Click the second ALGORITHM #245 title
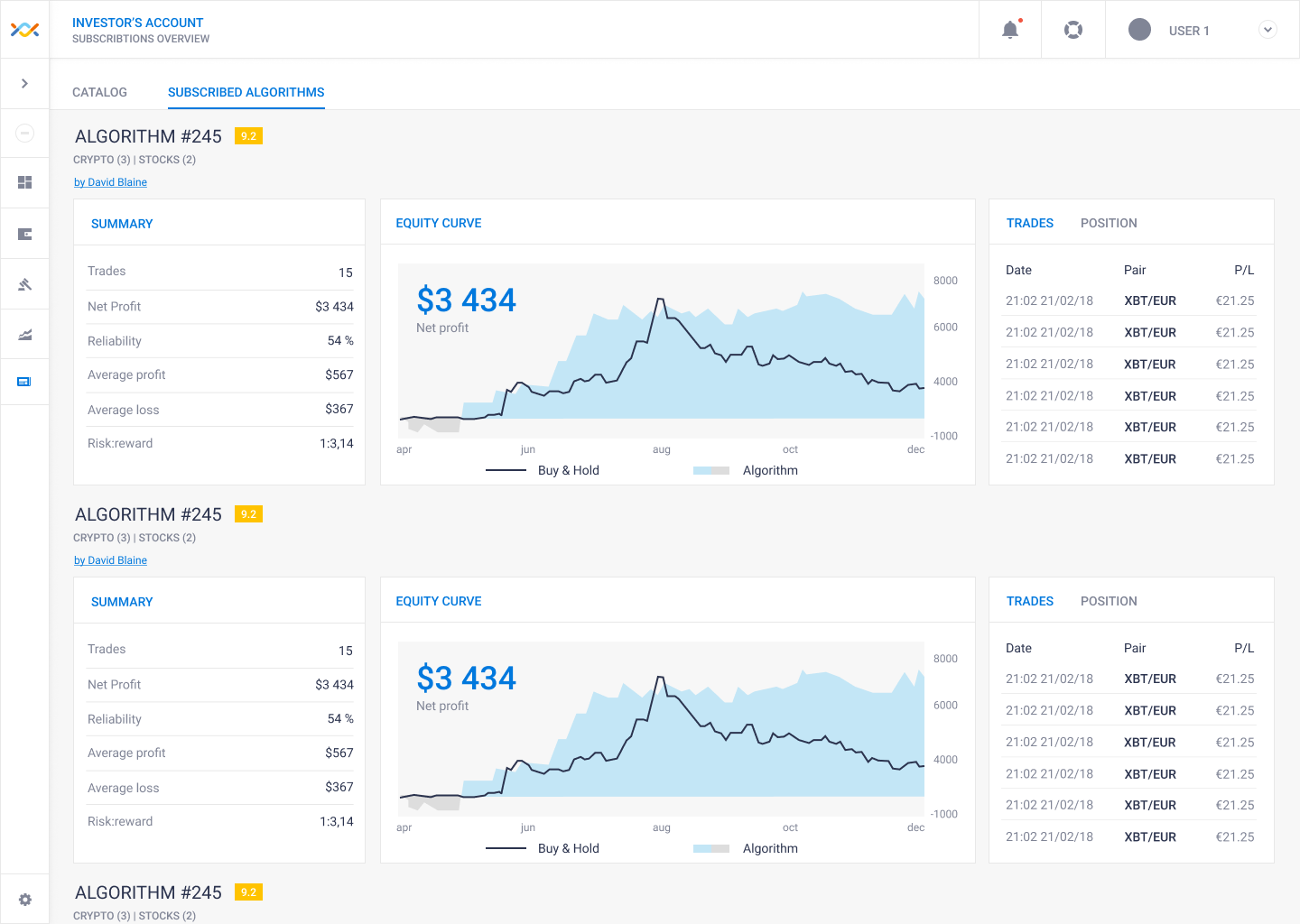The height and width of the screenshot is (924, 1300). click(x=148, y=514)
